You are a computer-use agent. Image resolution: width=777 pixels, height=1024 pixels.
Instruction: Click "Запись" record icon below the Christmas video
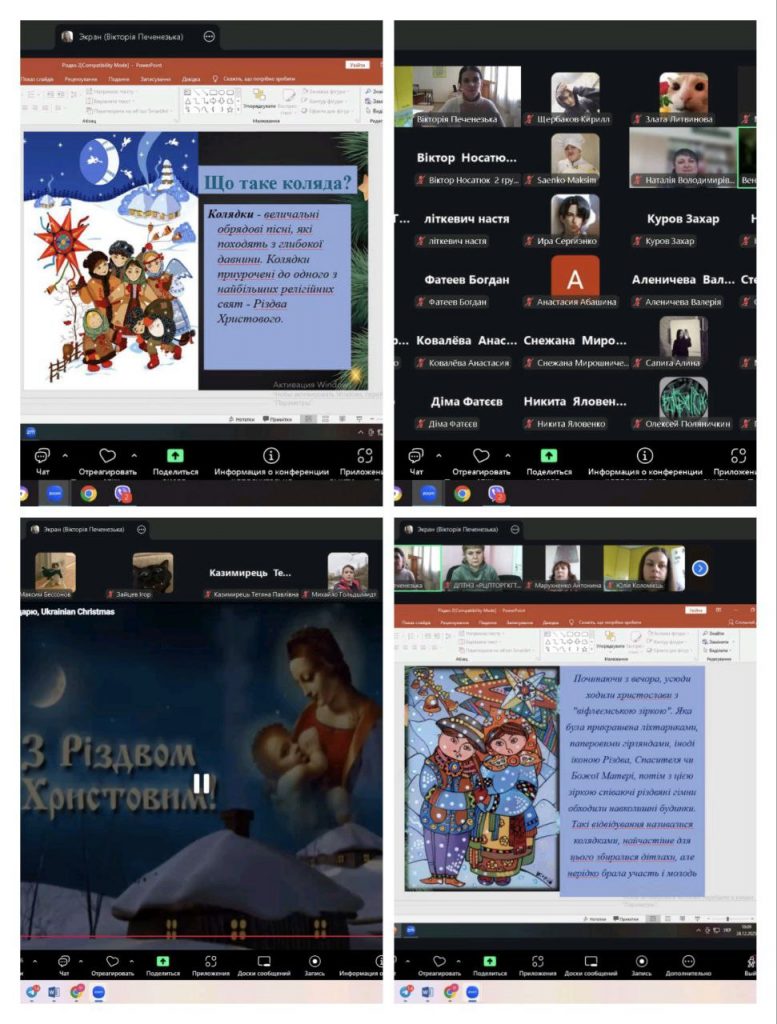point(314,961)
